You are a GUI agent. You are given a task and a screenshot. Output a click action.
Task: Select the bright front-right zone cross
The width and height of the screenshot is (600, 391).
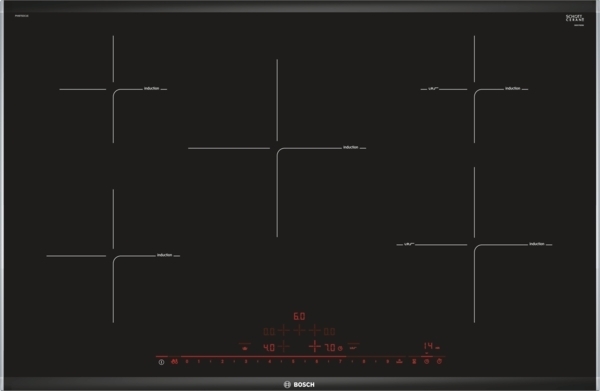pos(315,346)
